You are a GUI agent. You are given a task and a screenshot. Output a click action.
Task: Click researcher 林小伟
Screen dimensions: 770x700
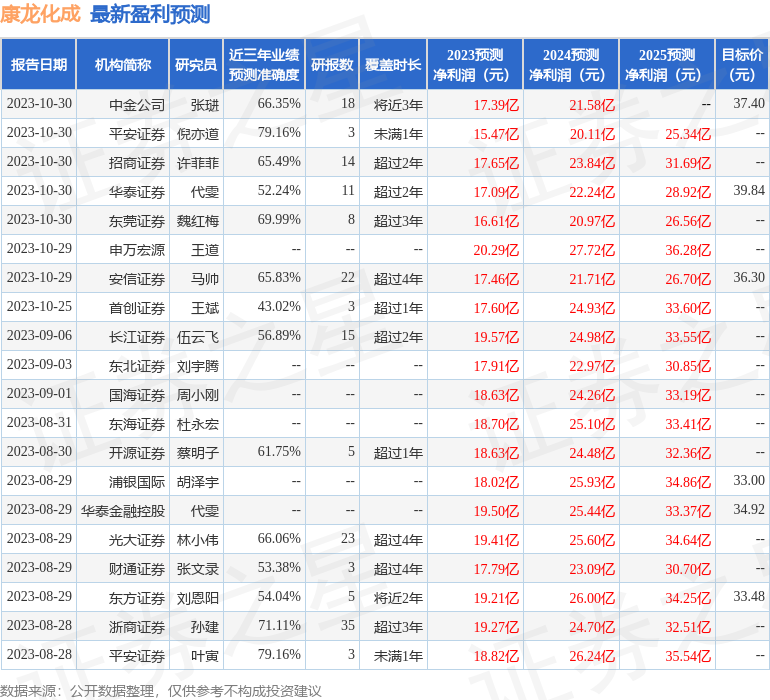tap(197, 539)
